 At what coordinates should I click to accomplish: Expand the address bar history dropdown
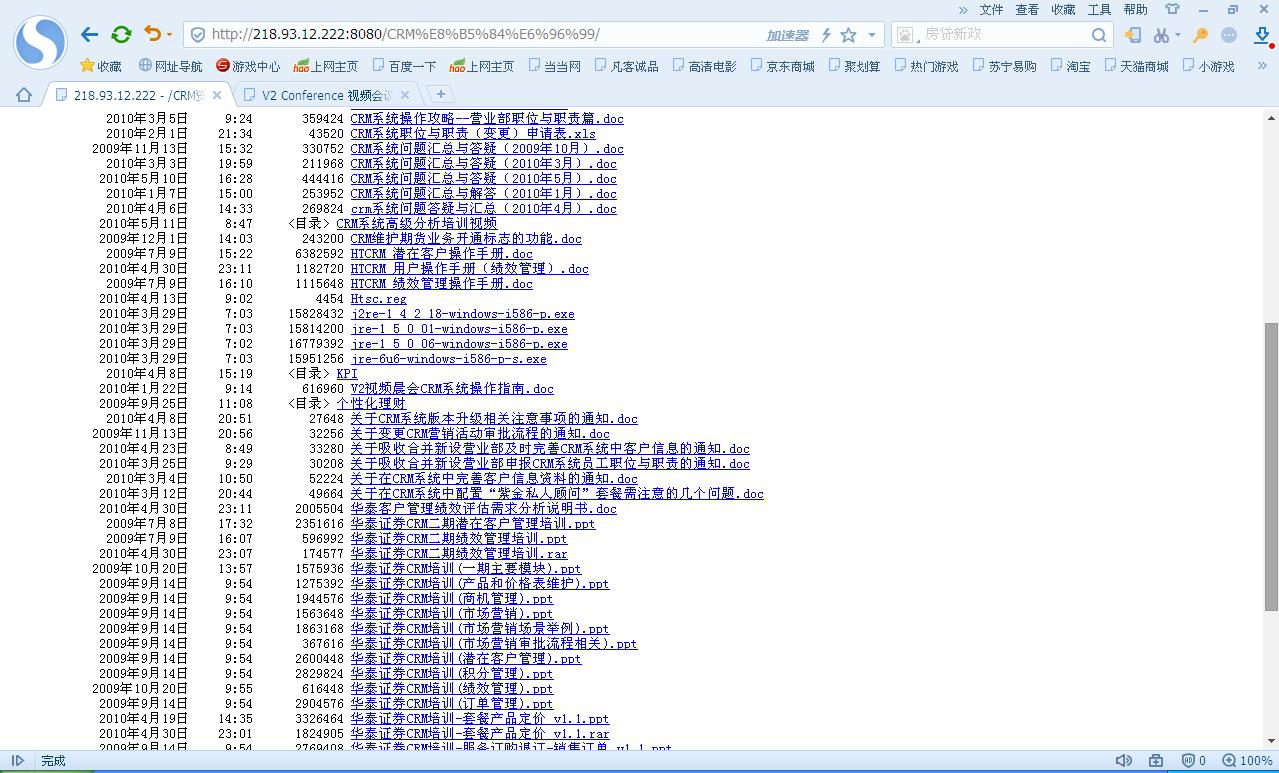(872, 35)
